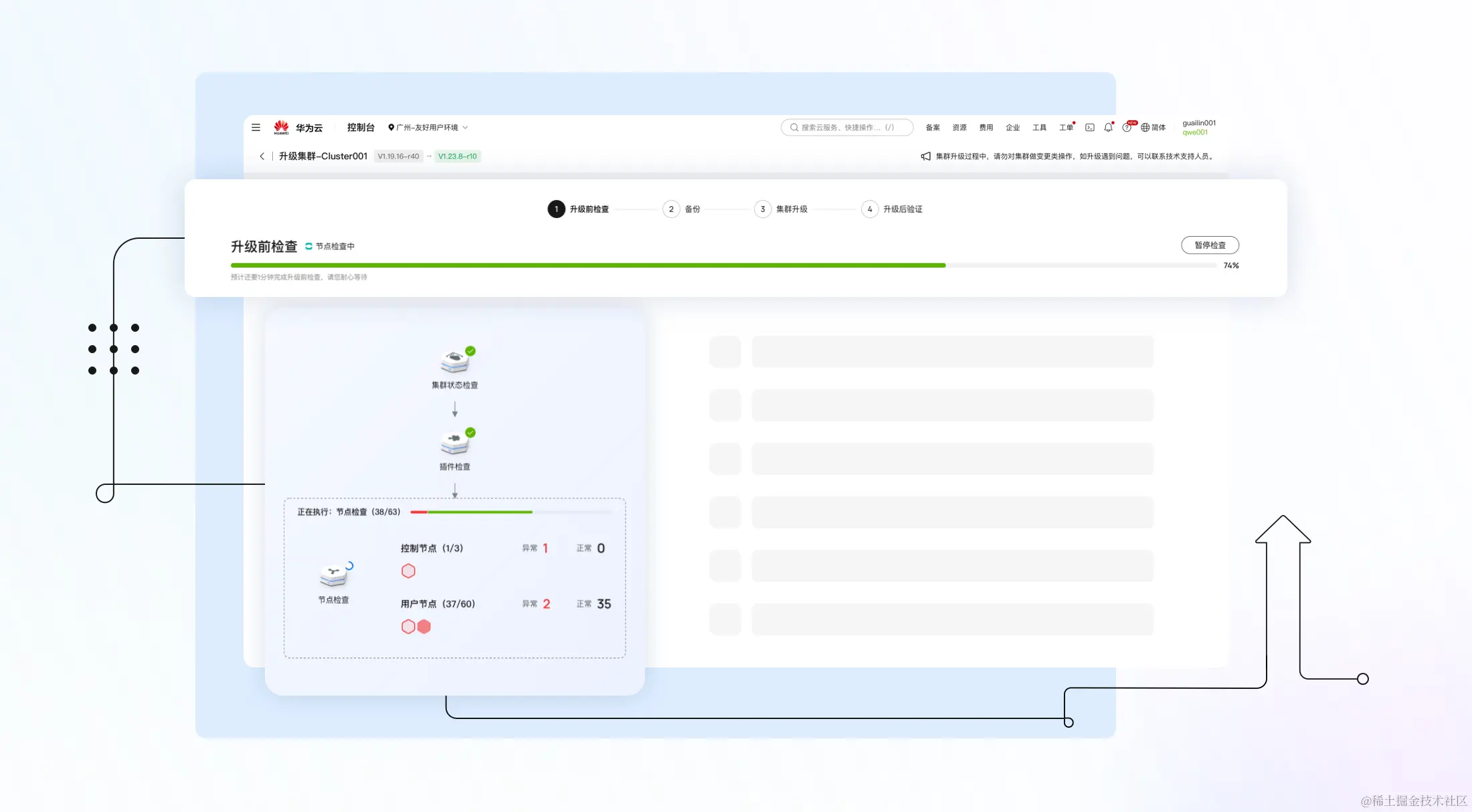
Task: Click the back arrow beside 升级集群-Cluster001
Action: tap(262, 156)
